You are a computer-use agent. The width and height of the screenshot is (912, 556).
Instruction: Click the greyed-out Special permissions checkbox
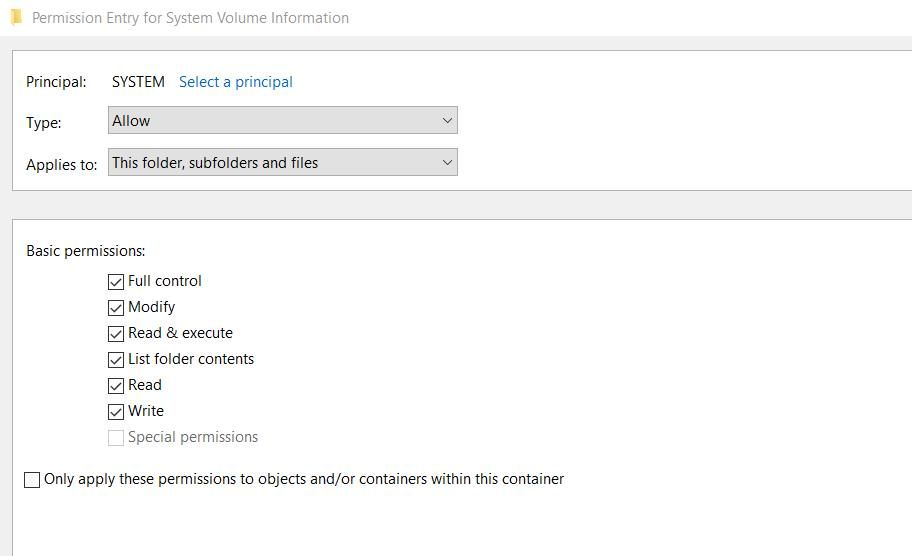tap(116, 438)
